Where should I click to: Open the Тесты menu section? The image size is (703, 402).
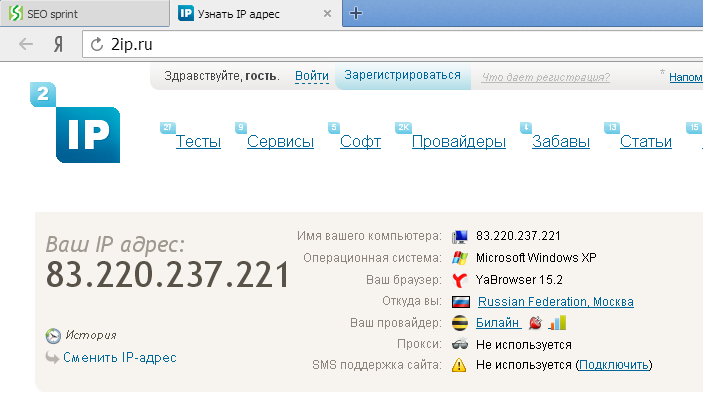coord(198,142)
